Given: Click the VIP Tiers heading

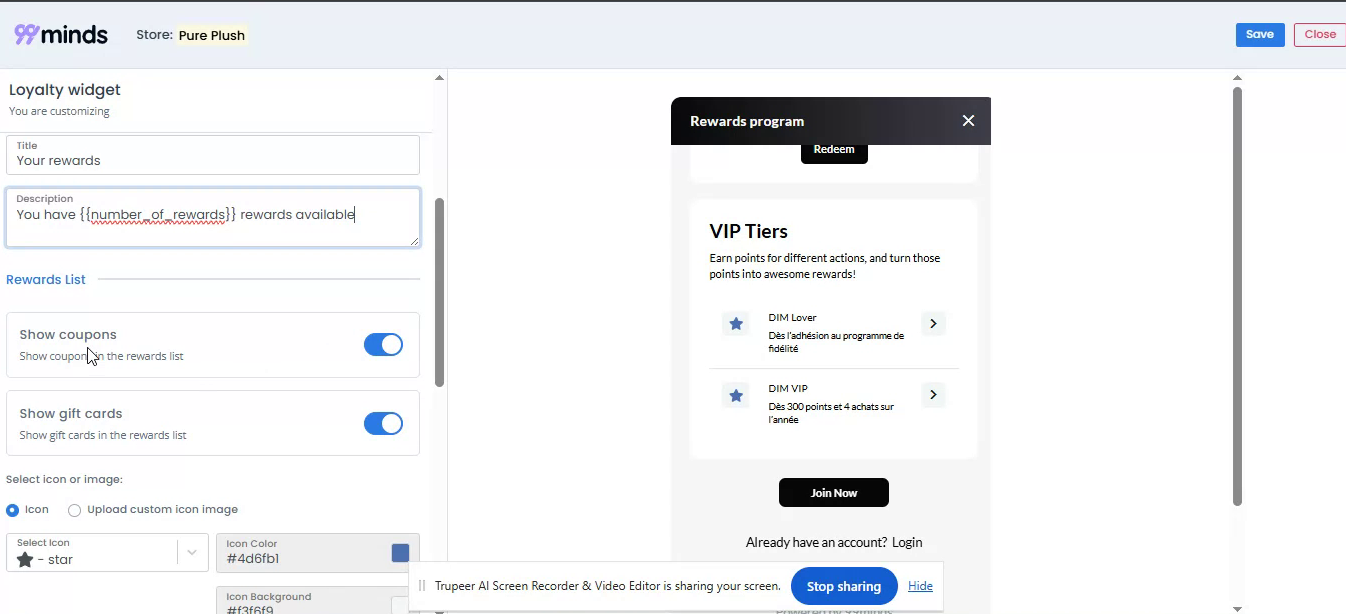Looking at the screenshot, I should 749,231.
